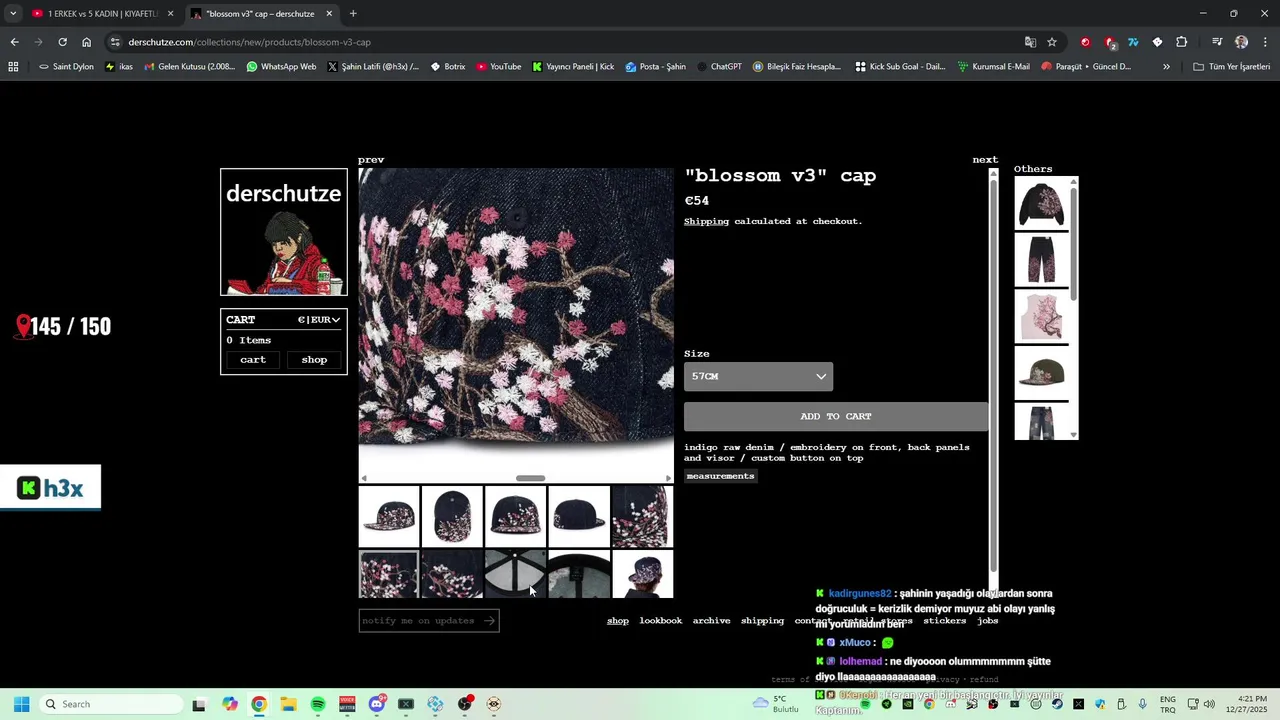Go back with the browser back arrow
This screenshot has height=720, width=1280.
[14, 42]
